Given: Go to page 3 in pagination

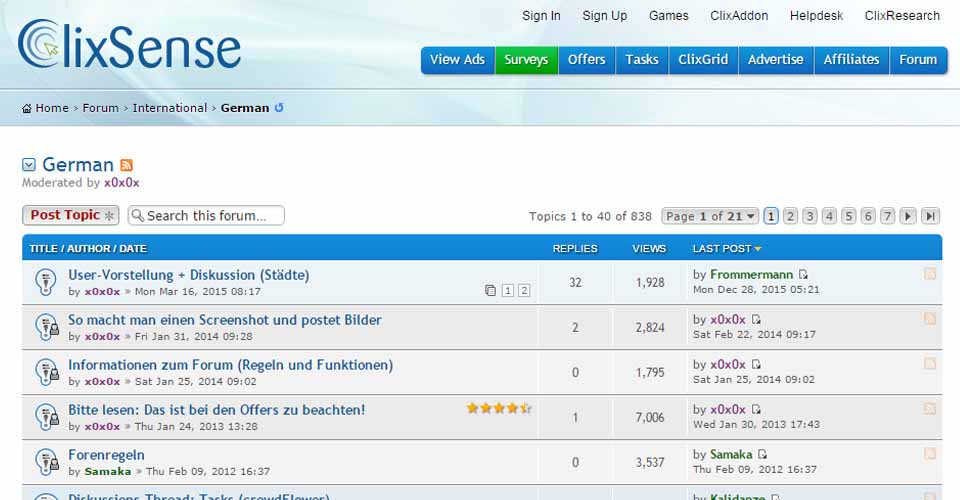Looking at the screenshot, I should click(810, 216).
